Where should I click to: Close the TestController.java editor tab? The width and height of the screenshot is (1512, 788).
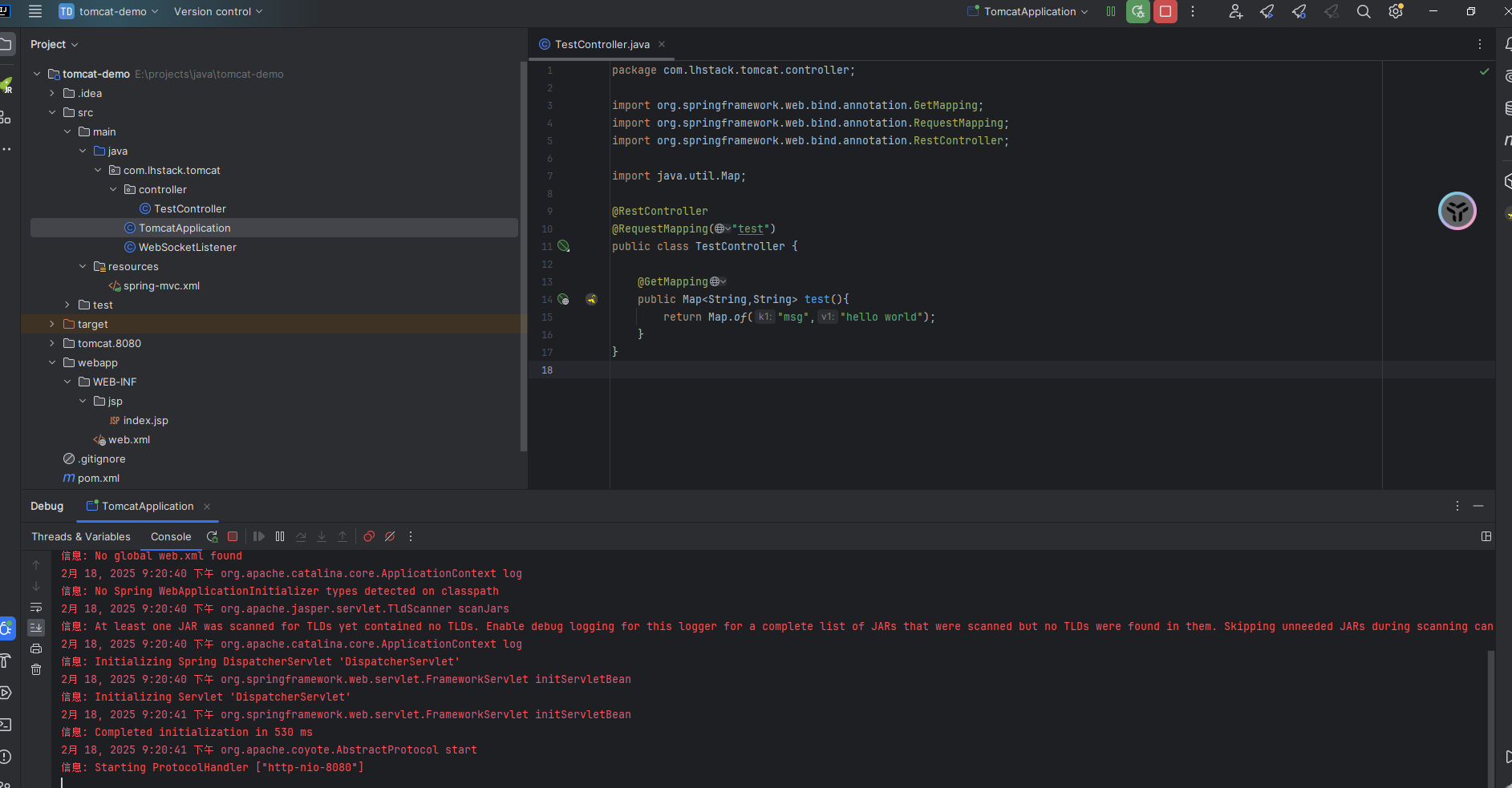(662, 44)
